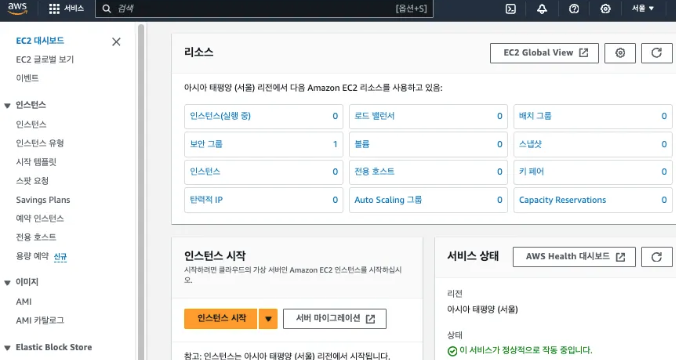This screenshot has width=676, height=360.
Task: Click the 인스턴스 시작 orange button
Action: click(221, 319)
